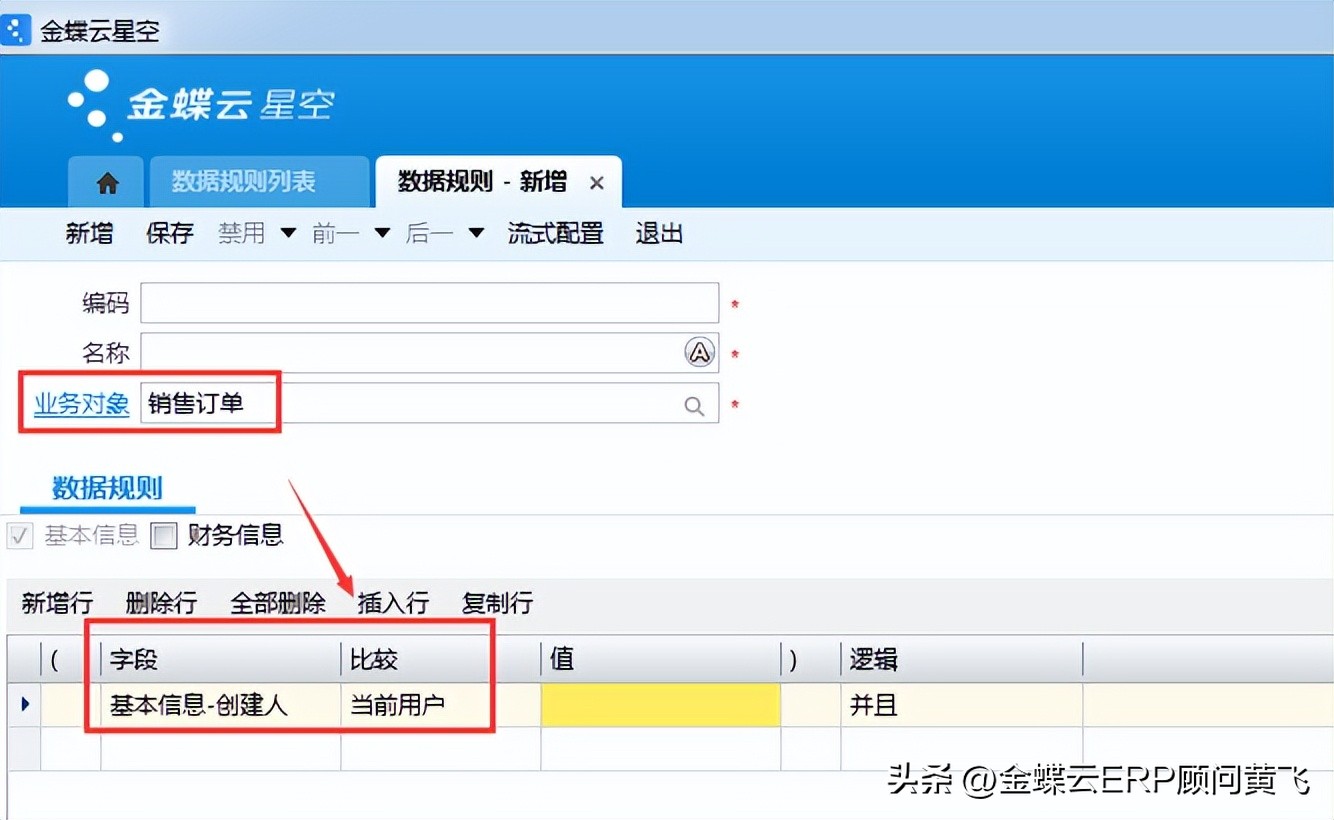
Task: Open 流式配置 from the toolbar
Action: [555, 234]
